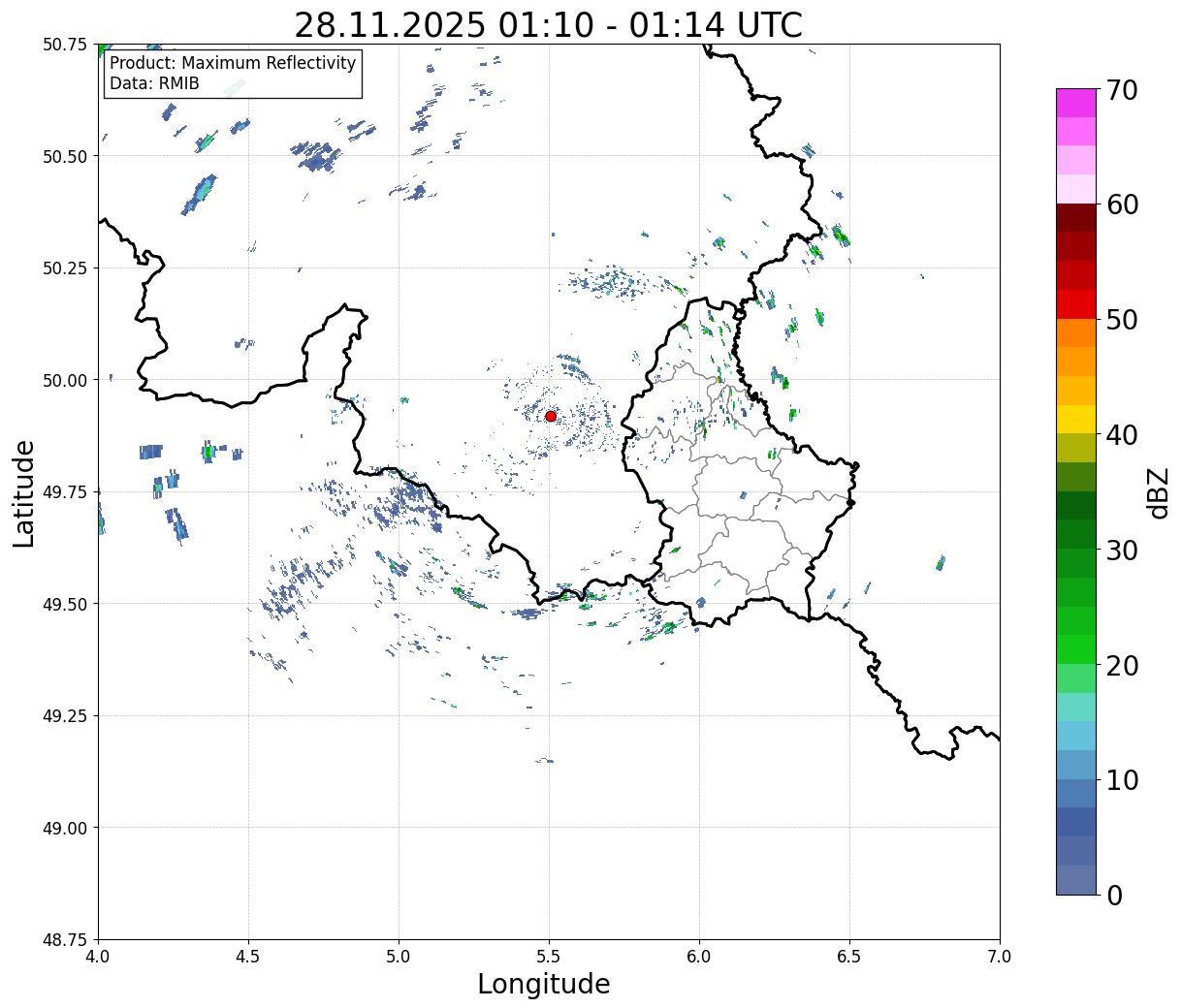
Task: Click the colorbar tick label 70
Action: point(1122,90)
